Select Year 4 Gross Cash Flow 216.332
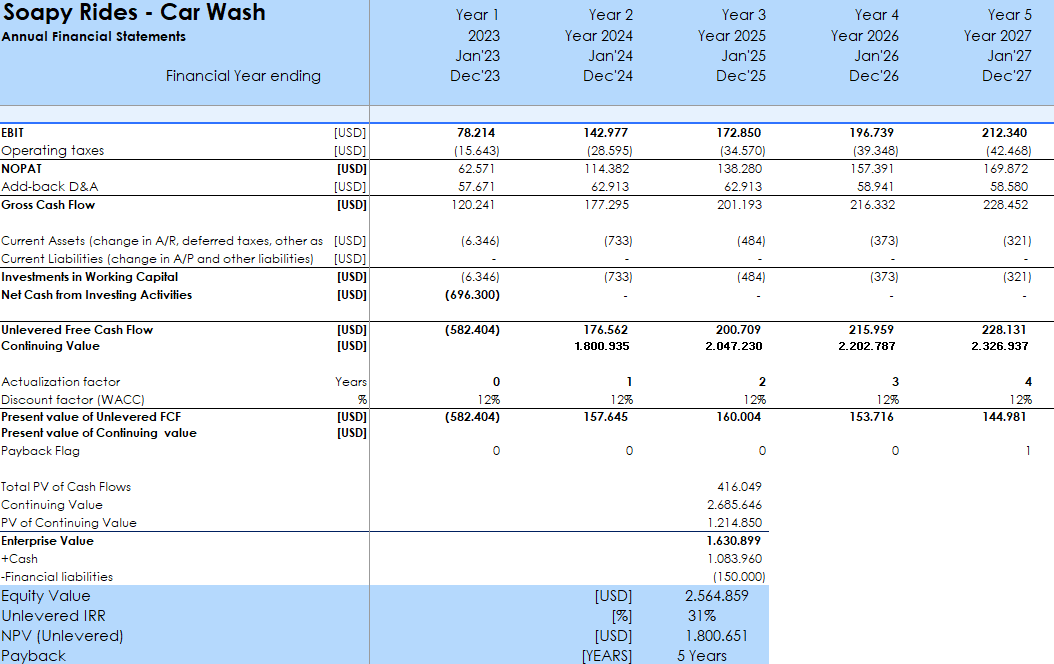The height and width of the screenshot is (664, 1054). [x=875, y=205]
